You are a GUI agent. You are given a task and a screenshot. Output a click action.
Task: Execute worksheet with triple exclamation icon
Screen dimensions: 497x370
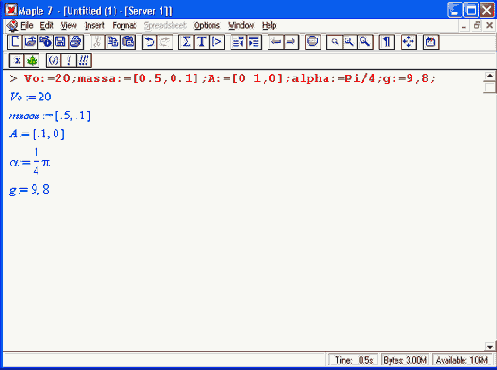(x=84, y=61)
